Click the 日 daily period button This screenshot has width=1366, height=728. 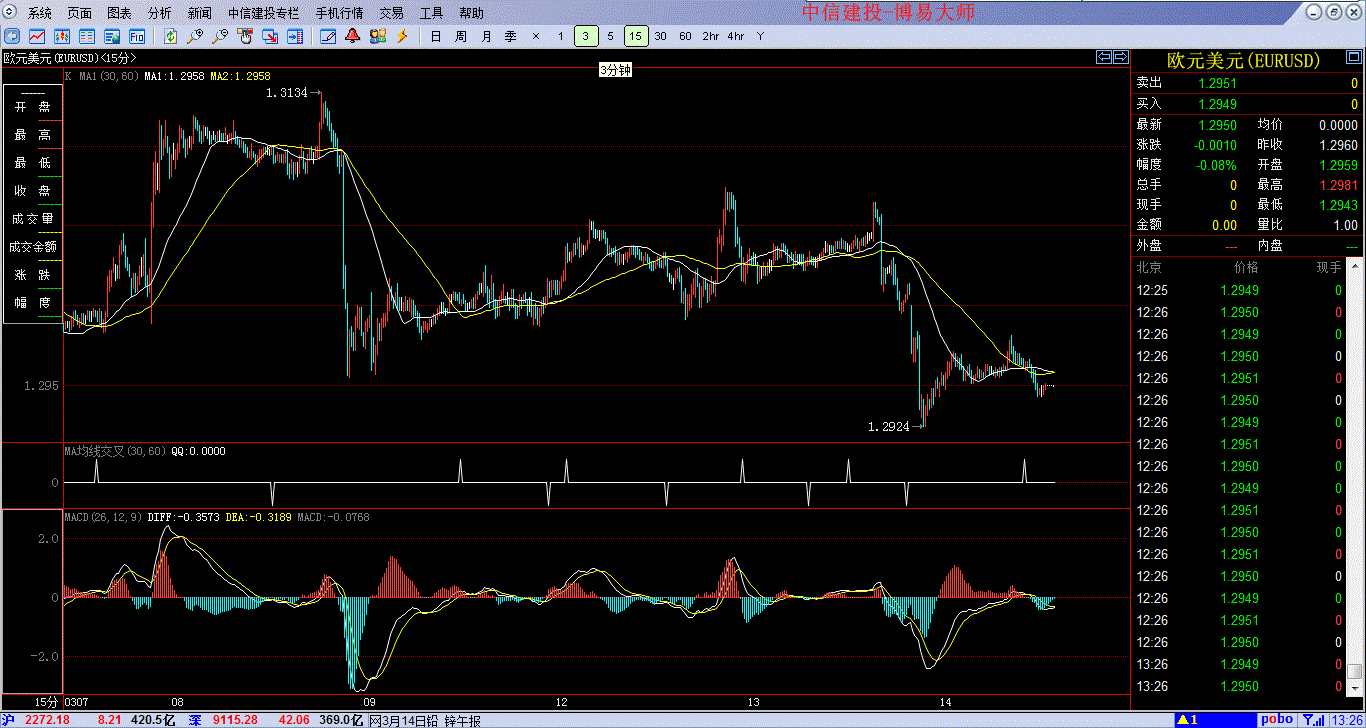pyautogui.click(x=435, y=37)
